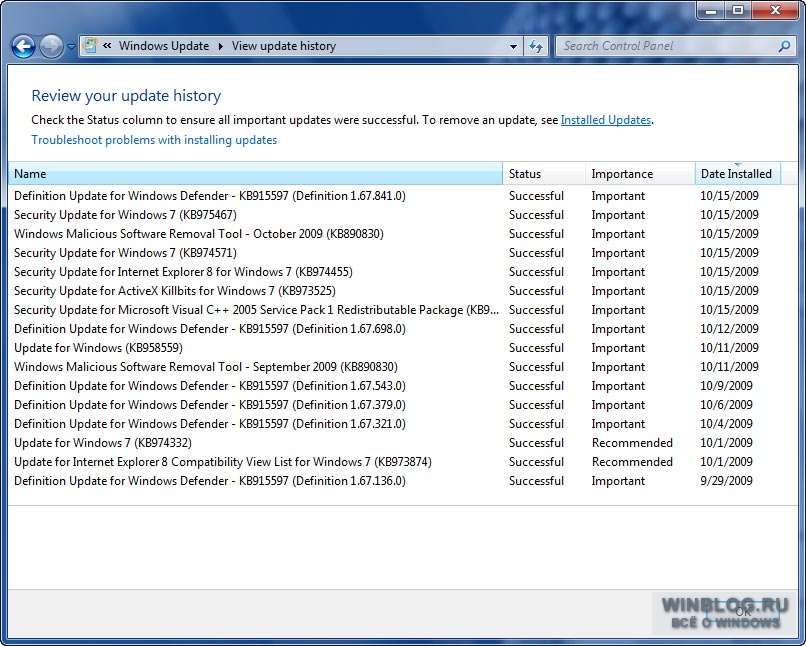The image size is (806, 646).
Task: Click the search magnifier icon
Action: [x=784, y=46]
